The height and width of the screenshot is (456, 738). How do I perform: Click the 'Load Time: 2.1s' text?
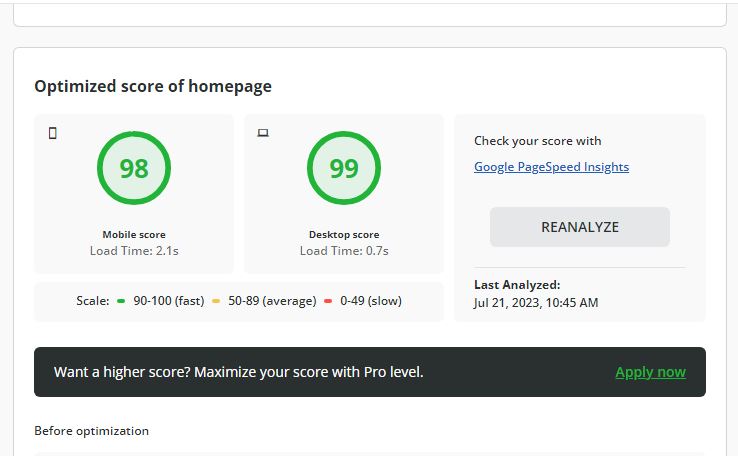(134, 251)
